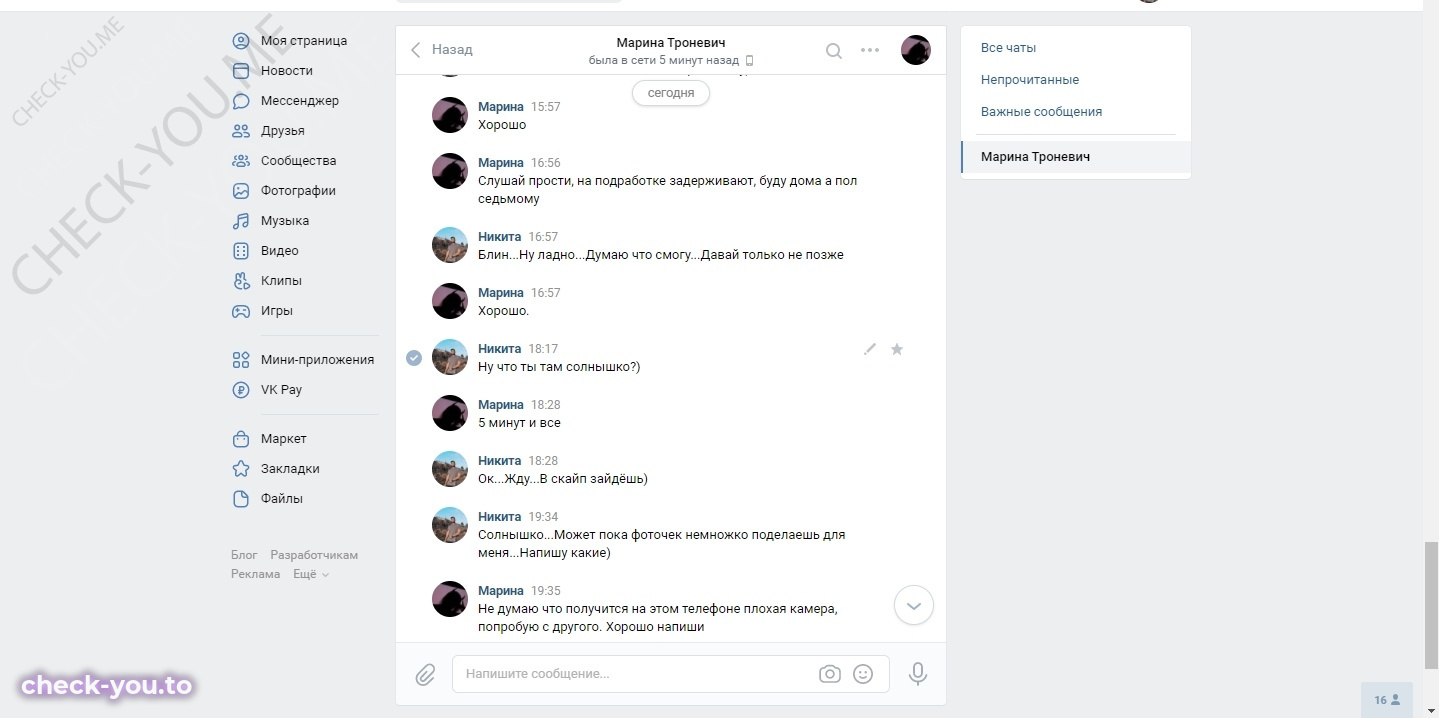Click the Новости menu label
The image size is (1439, 718).
pos(287,71)
